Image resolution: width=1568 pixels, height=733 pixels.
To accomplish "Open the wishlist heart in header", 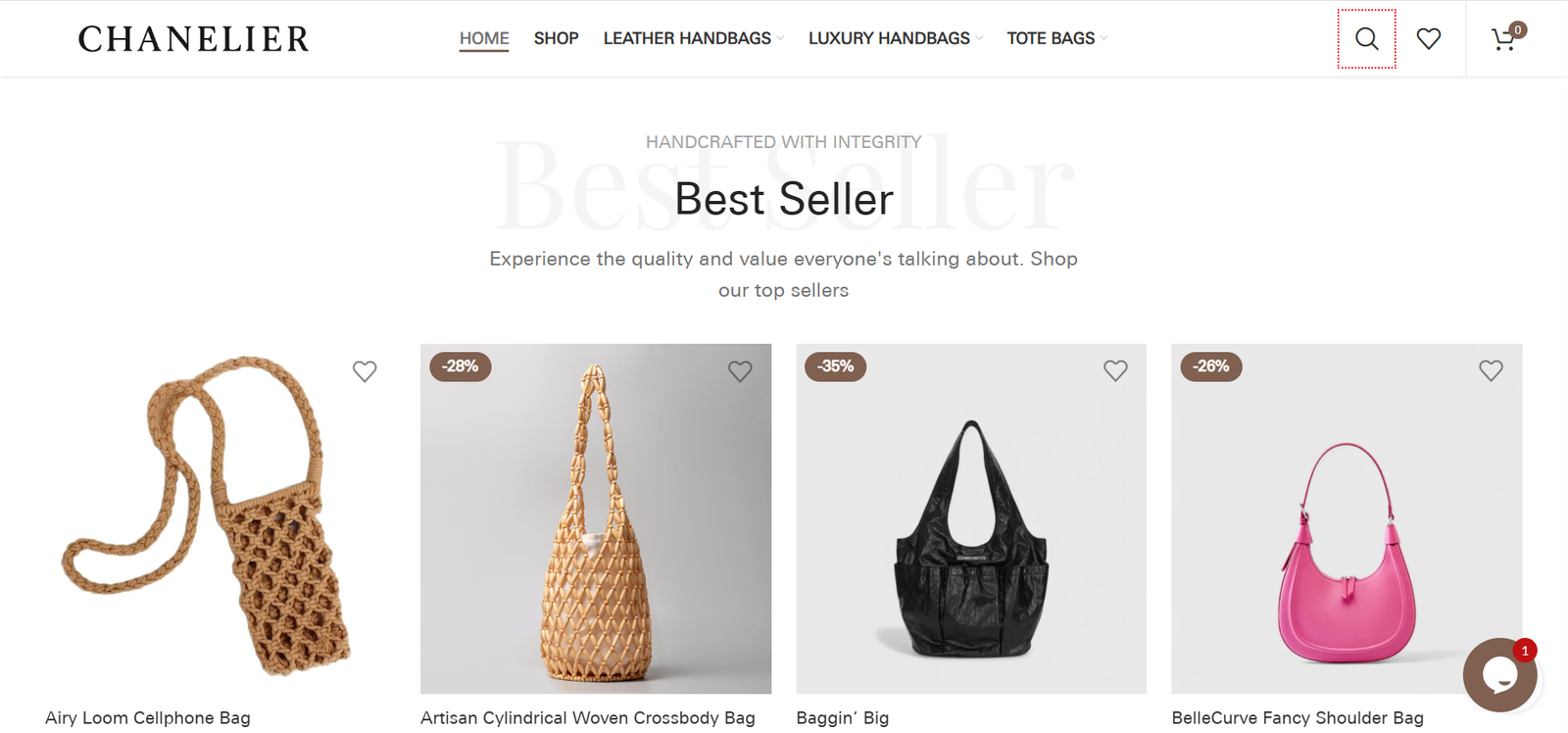I will pos(1429,39).
